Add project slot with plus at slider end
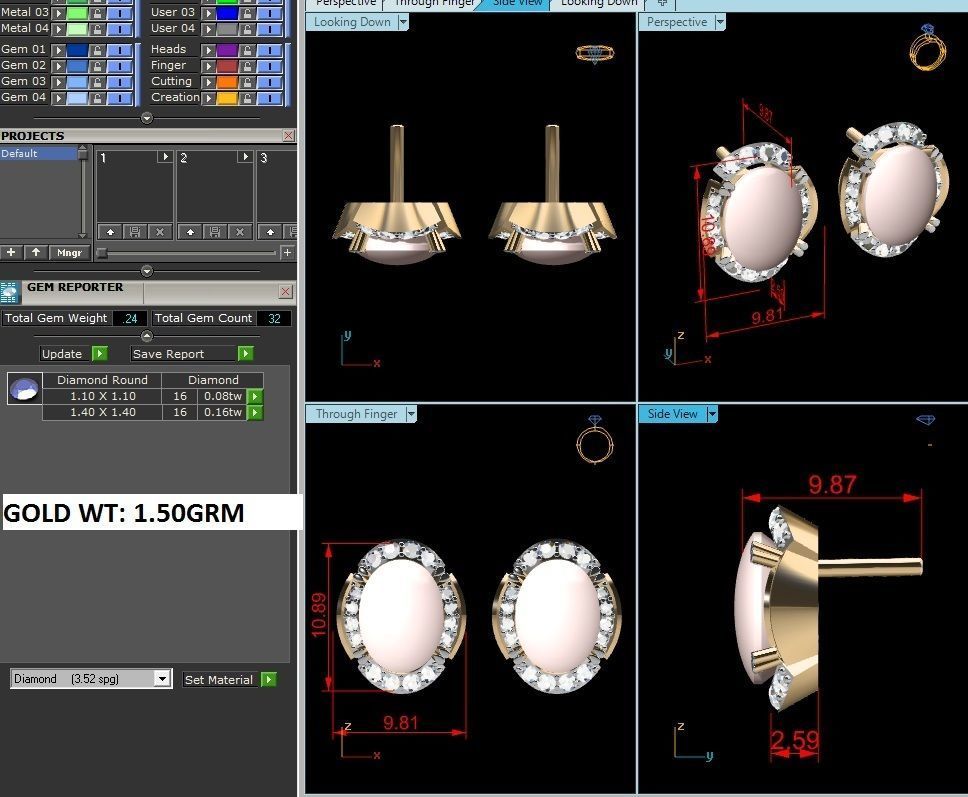 point(287,252)
